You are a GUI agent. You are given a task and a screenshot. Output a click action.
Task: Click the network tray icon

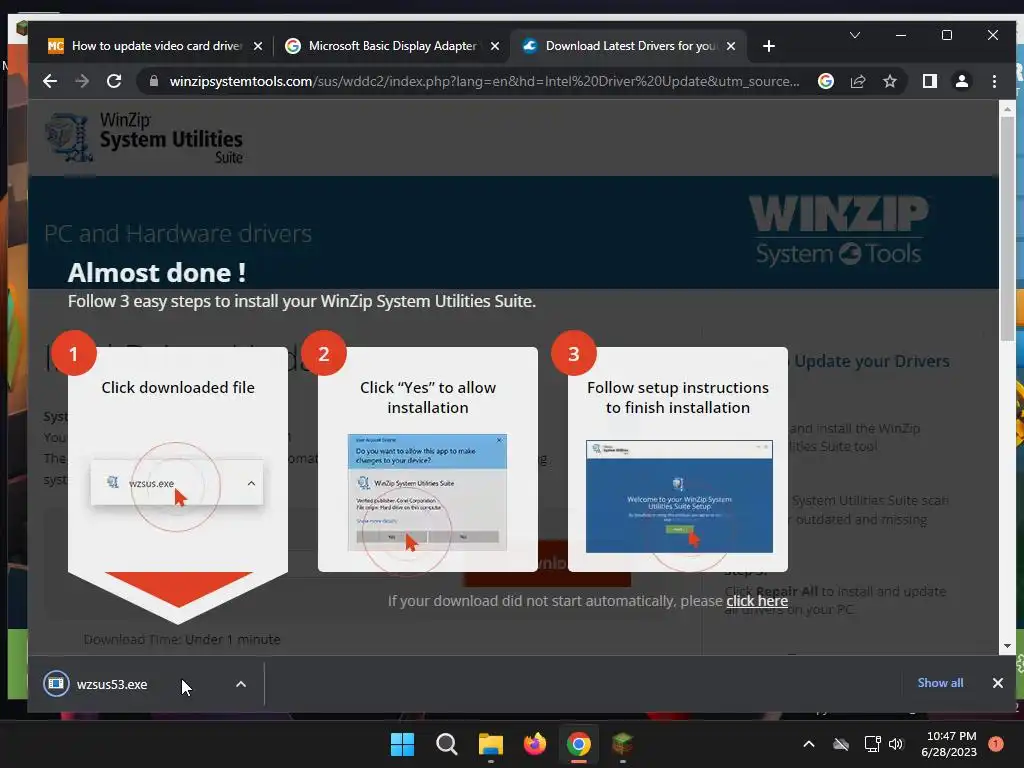872,744
